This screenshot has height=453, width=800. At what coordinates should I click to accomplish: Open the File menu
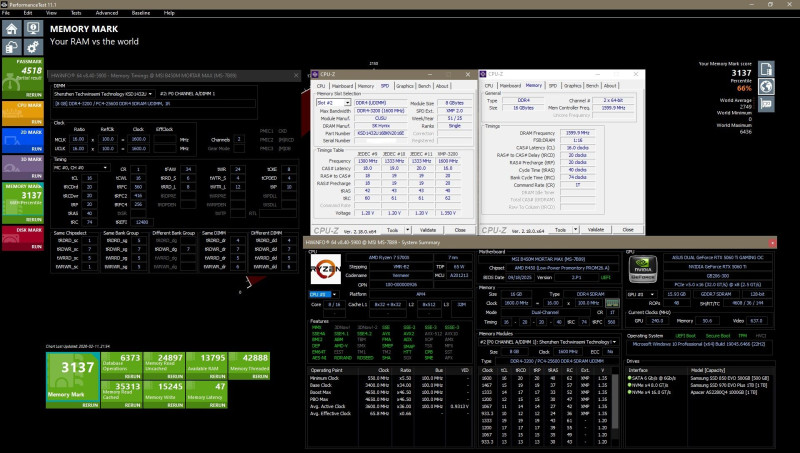coord(6,13)
